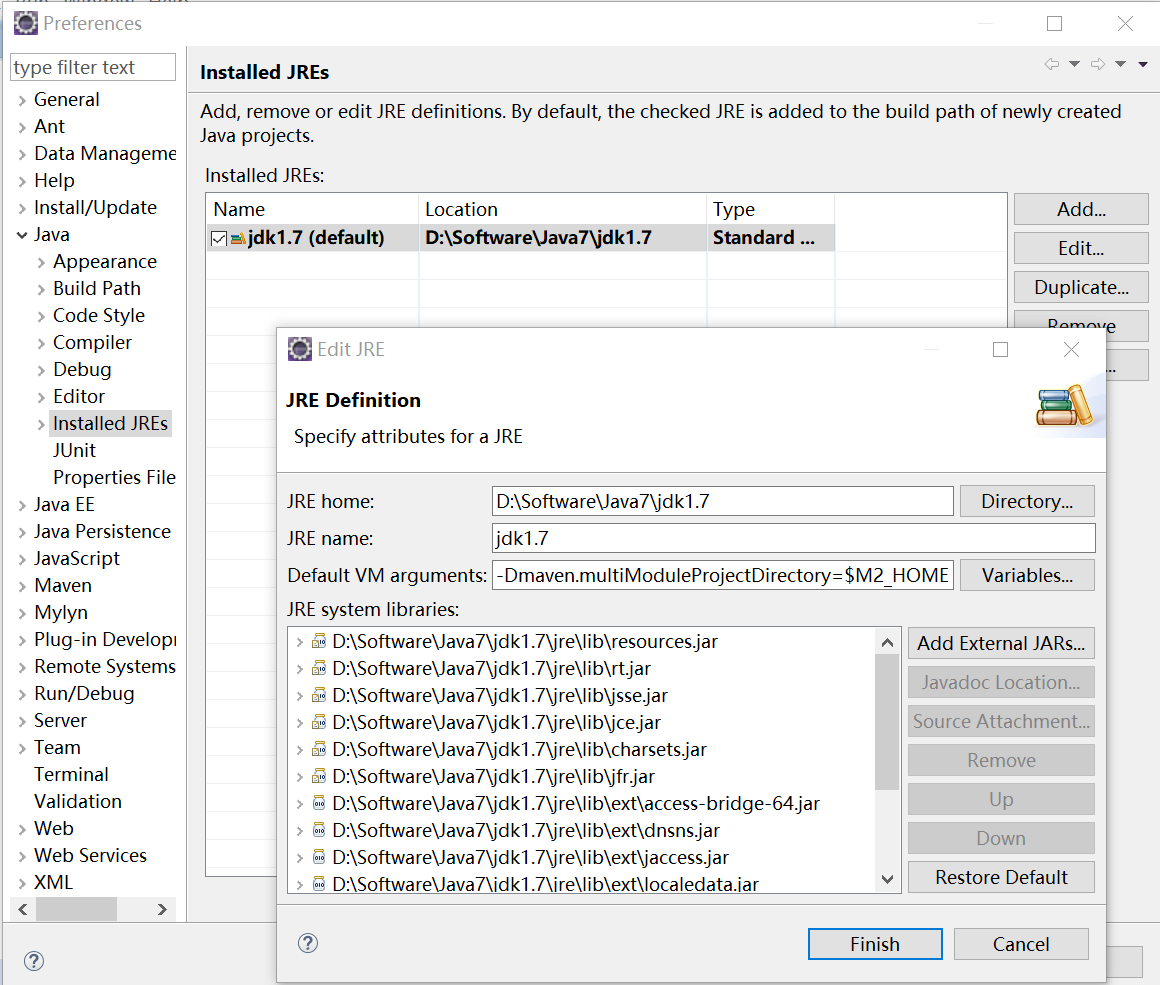Viewport: 1160px width, 985px height.
Task: Click the rt.jar library icon
Action: point(319,669)
